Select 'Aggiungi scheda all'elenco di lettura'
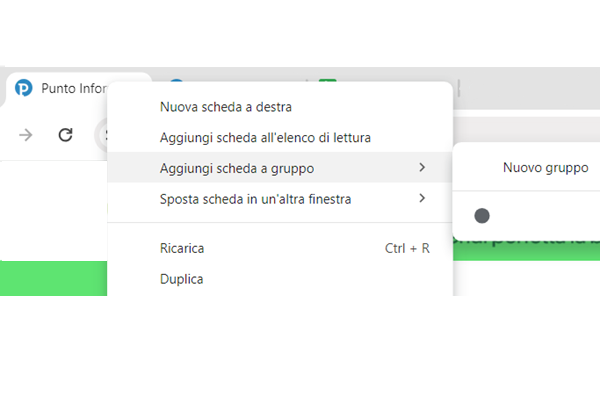Screen dimensions: 600x400 tap(265, 137)
